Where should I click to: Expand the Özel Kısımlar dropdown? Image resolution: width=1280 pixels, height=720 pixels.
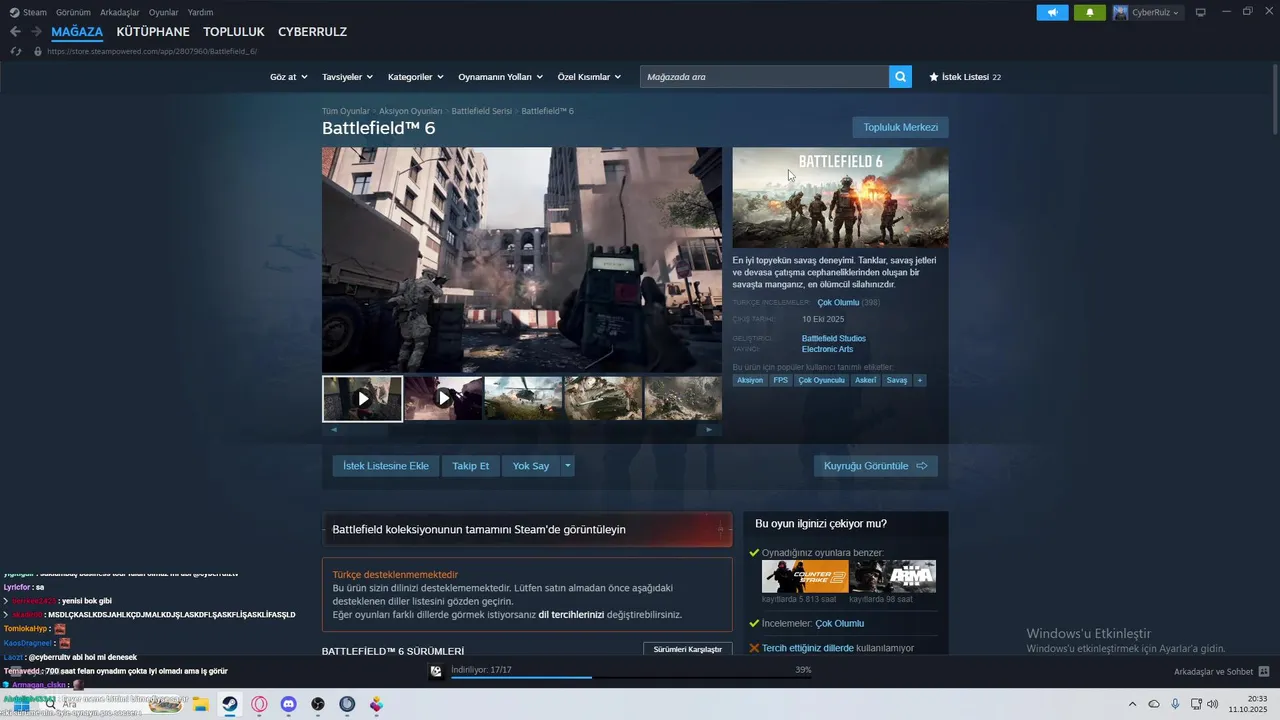[x=589, y=77]
